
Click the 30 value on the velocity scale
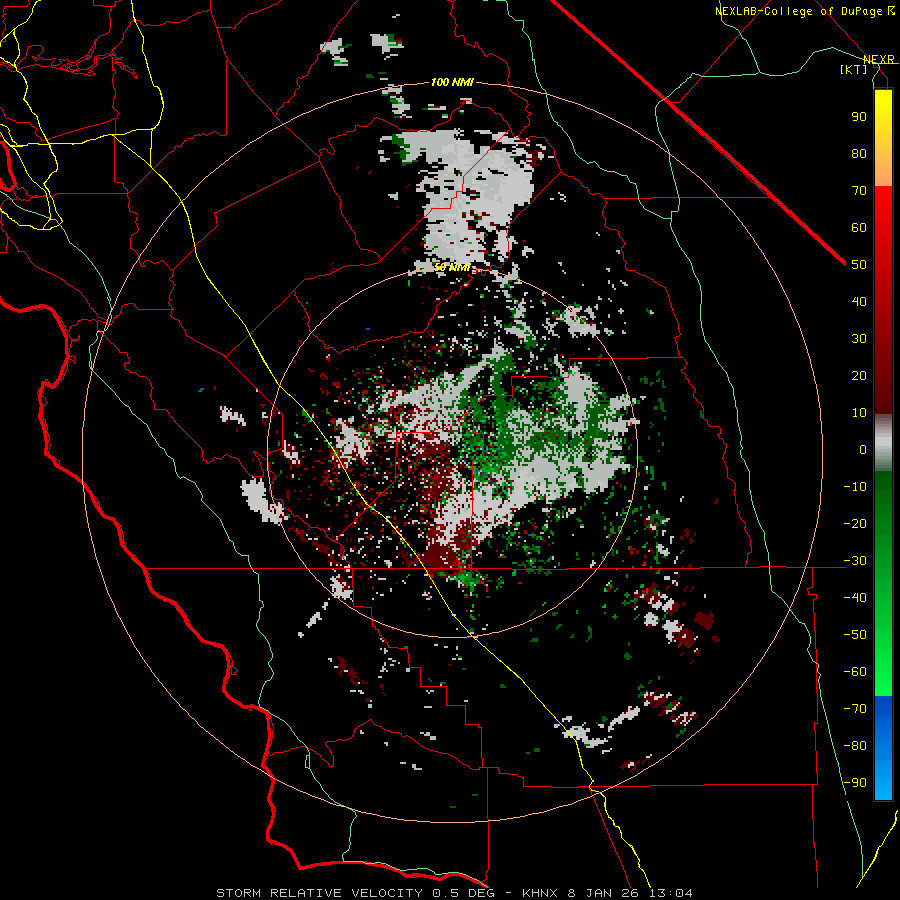pyautogui.click(x=859, y=339)
